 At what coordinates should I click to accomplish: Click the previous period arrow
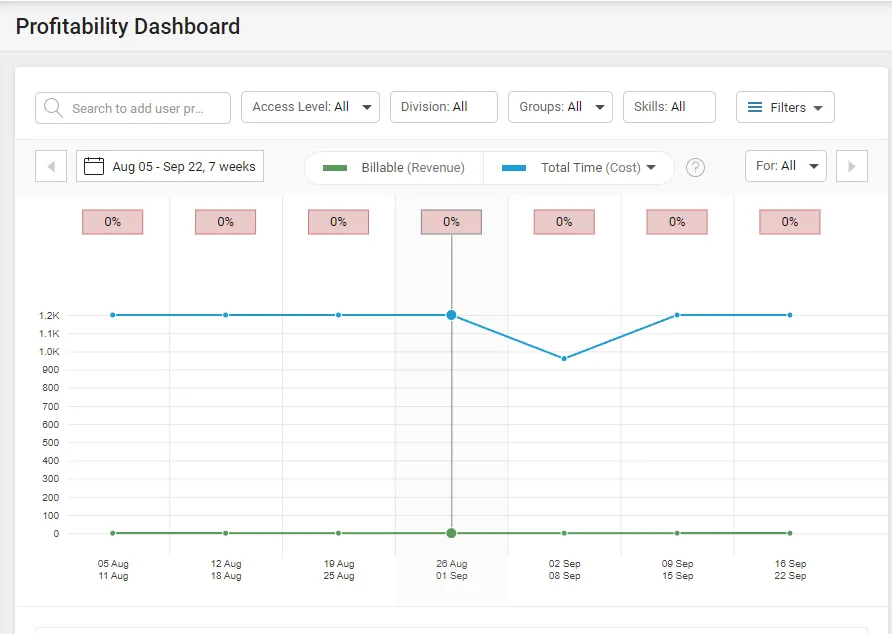(x=50, y=166)
